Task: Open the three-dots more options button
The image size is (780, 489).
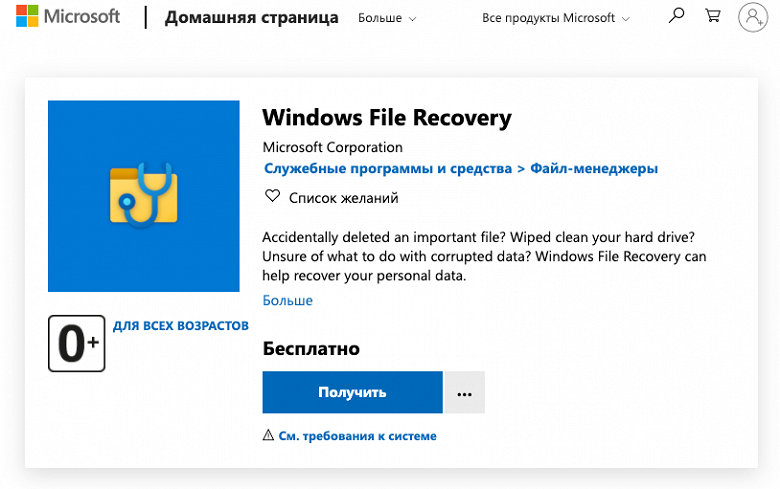Action: (x=464, y=392)
